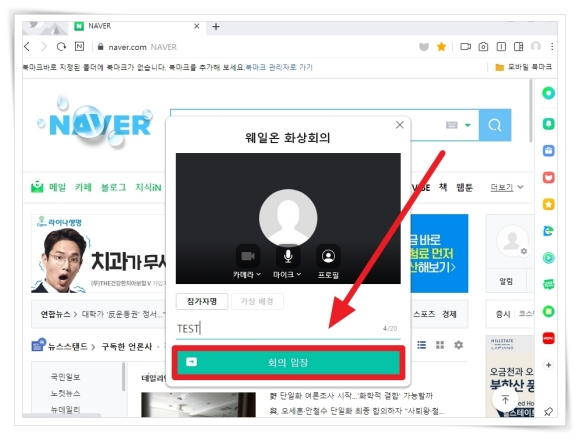Open the red pocket icon in the sidebar
Viewport: 580px width, 440px height.
(549, 177)
